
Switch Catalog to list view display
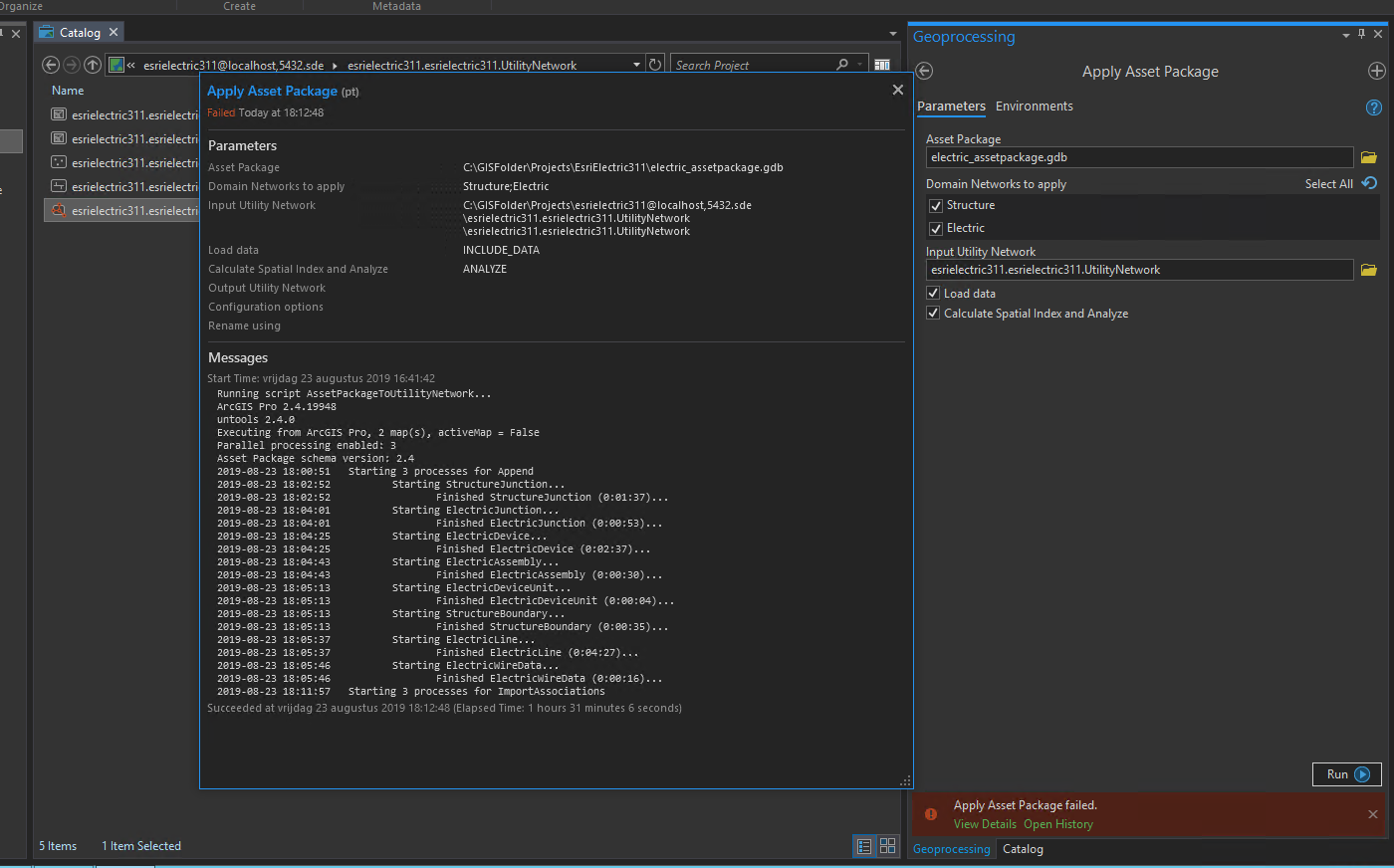[x=864, y=846]
